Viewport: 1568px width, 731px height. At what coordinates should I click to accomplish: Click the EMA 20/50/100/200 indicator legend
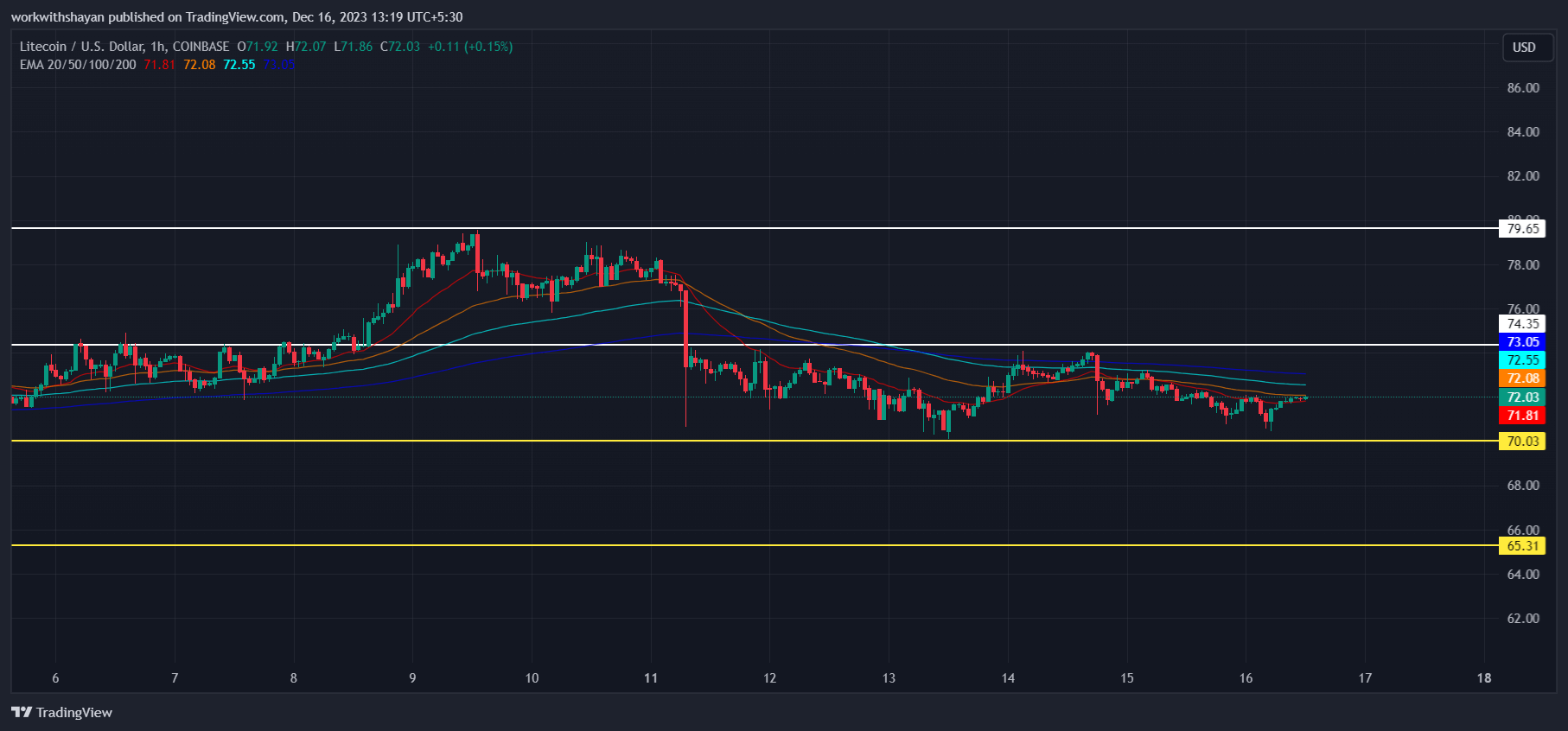[x=78, y=65]
